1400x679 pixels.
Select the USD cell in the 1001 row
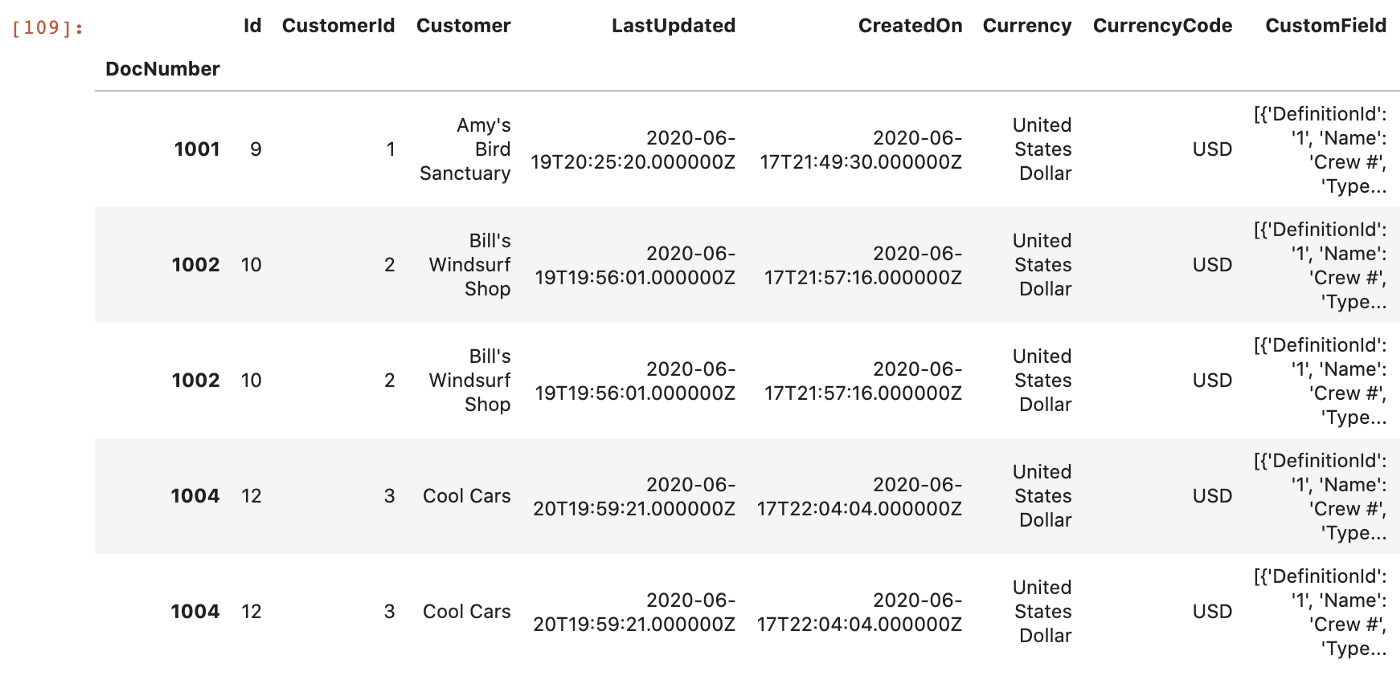[x=1212, y=150]
